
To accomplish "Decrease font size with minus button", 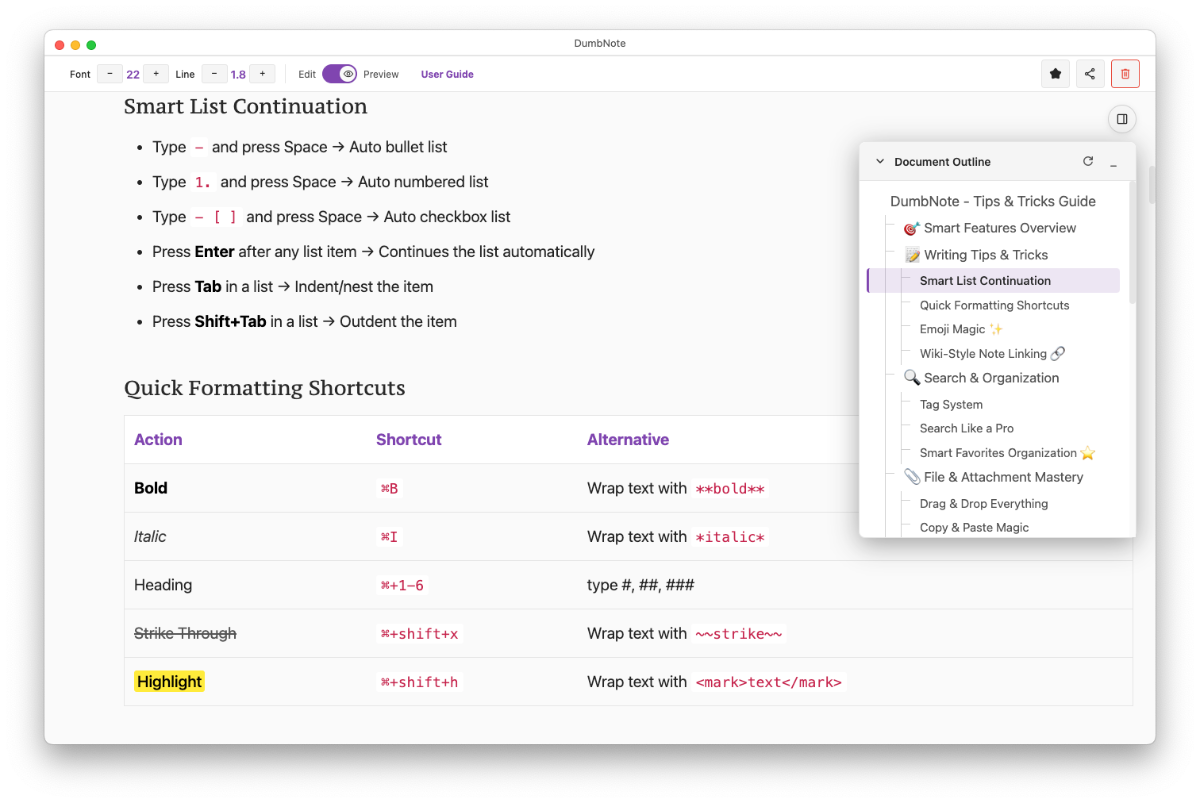I will [x=110, y=74].
